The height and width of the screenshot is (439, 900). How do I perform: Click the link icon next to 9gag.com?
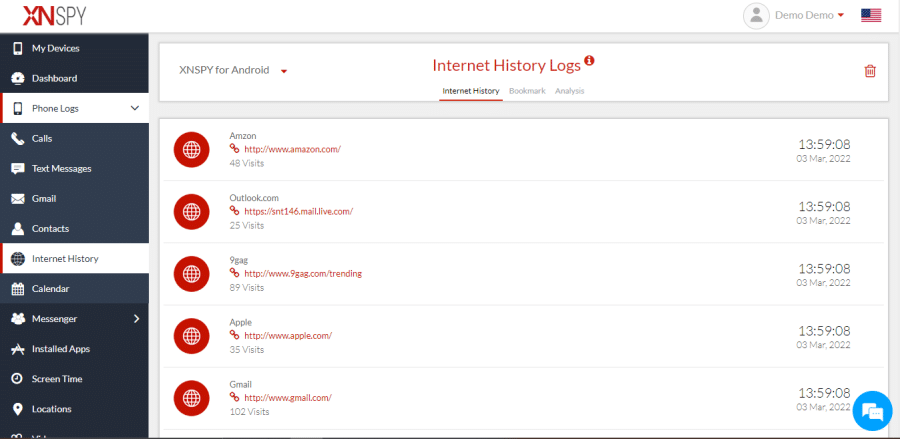234,273
